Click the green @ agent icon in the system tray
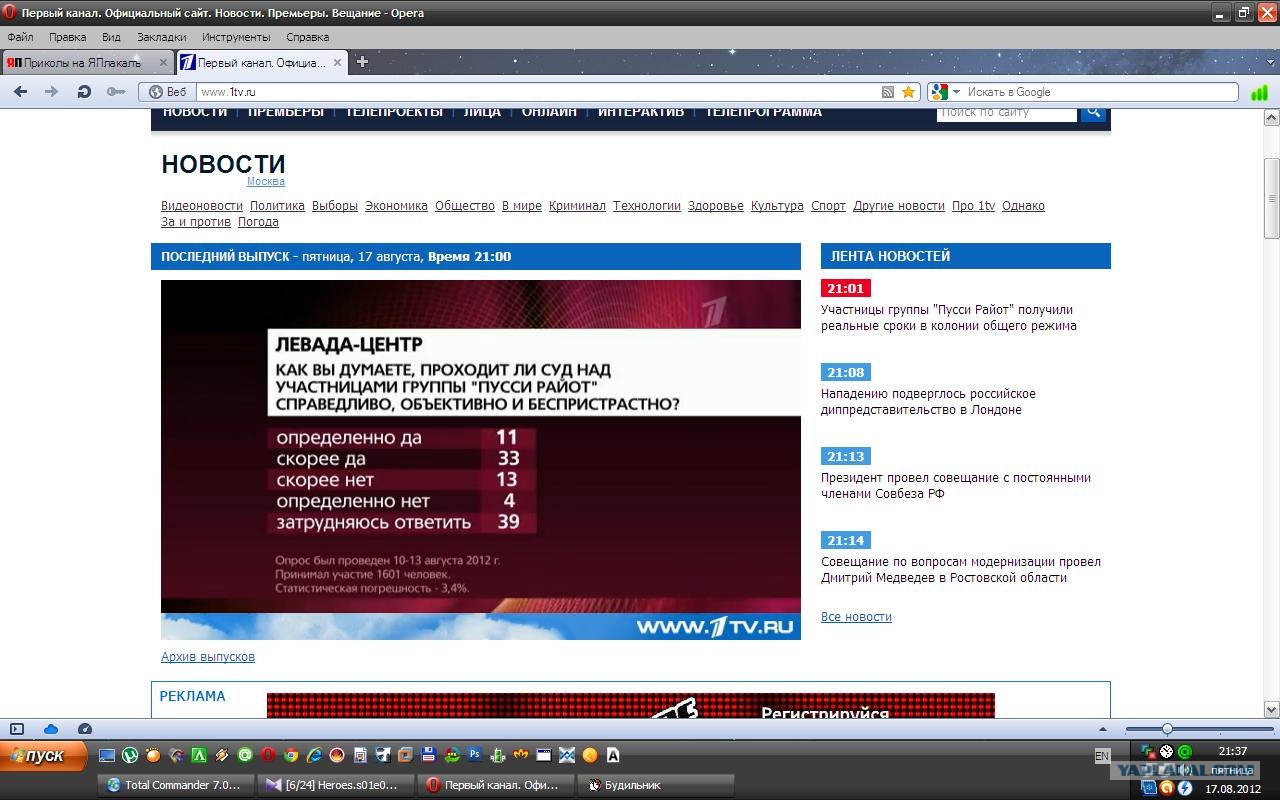Image resolution: width=1280 pixels, height=800 pixels. 1185,752
